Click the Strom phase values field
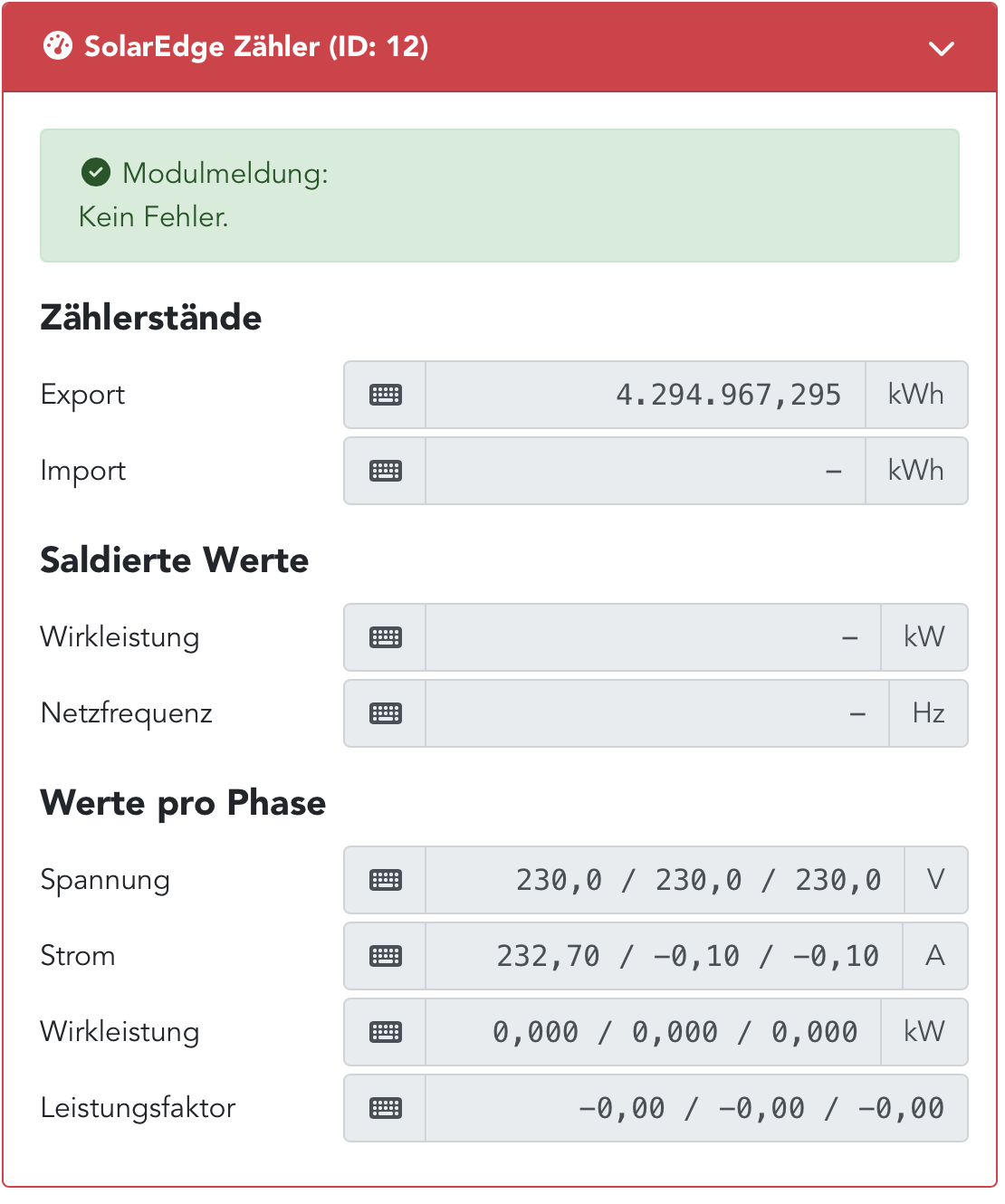 (x=664, y=956)
